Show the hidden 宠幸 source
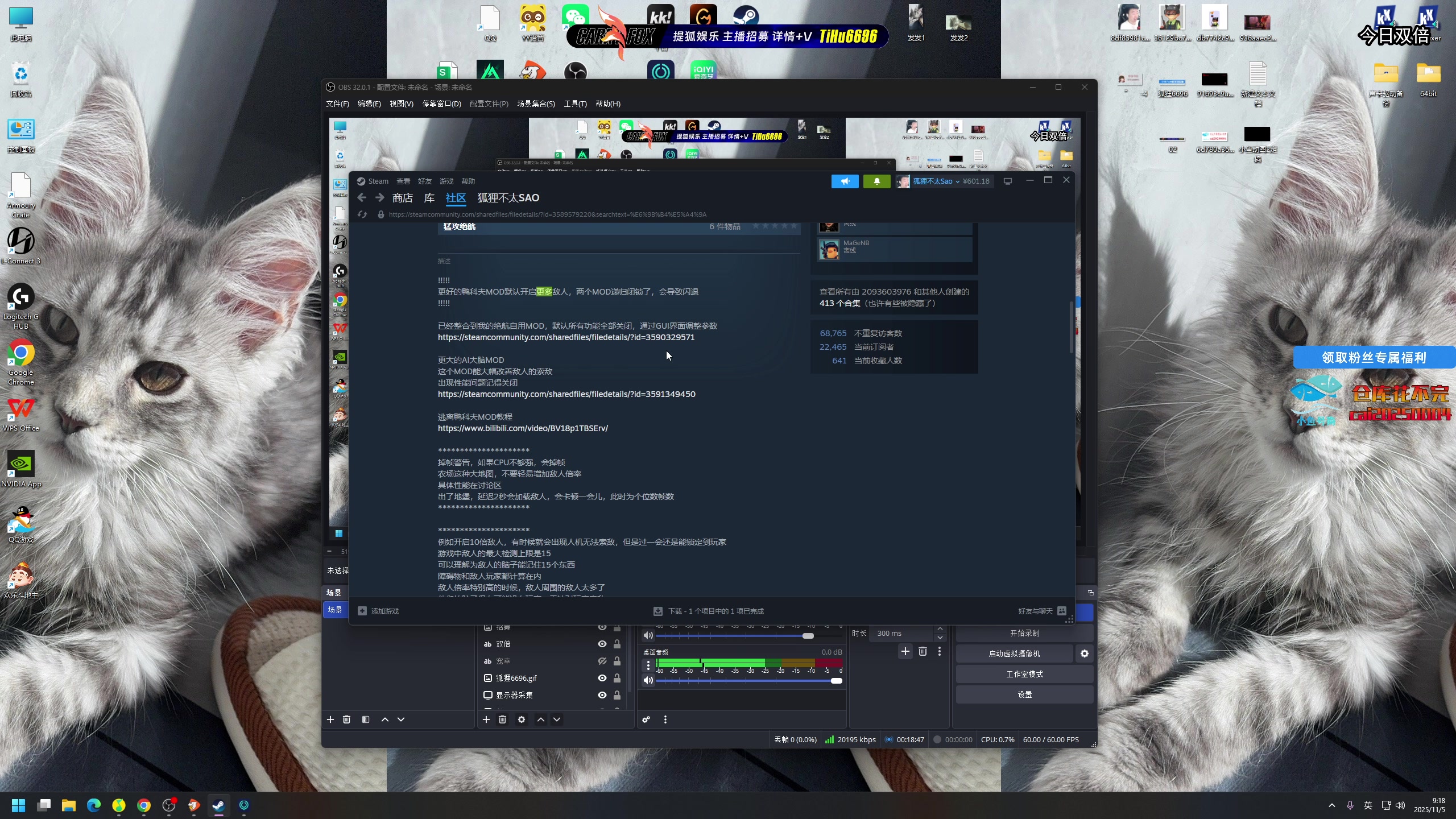Image resolution: width=1456 pixels, height=819 pixels. point(602,661)
